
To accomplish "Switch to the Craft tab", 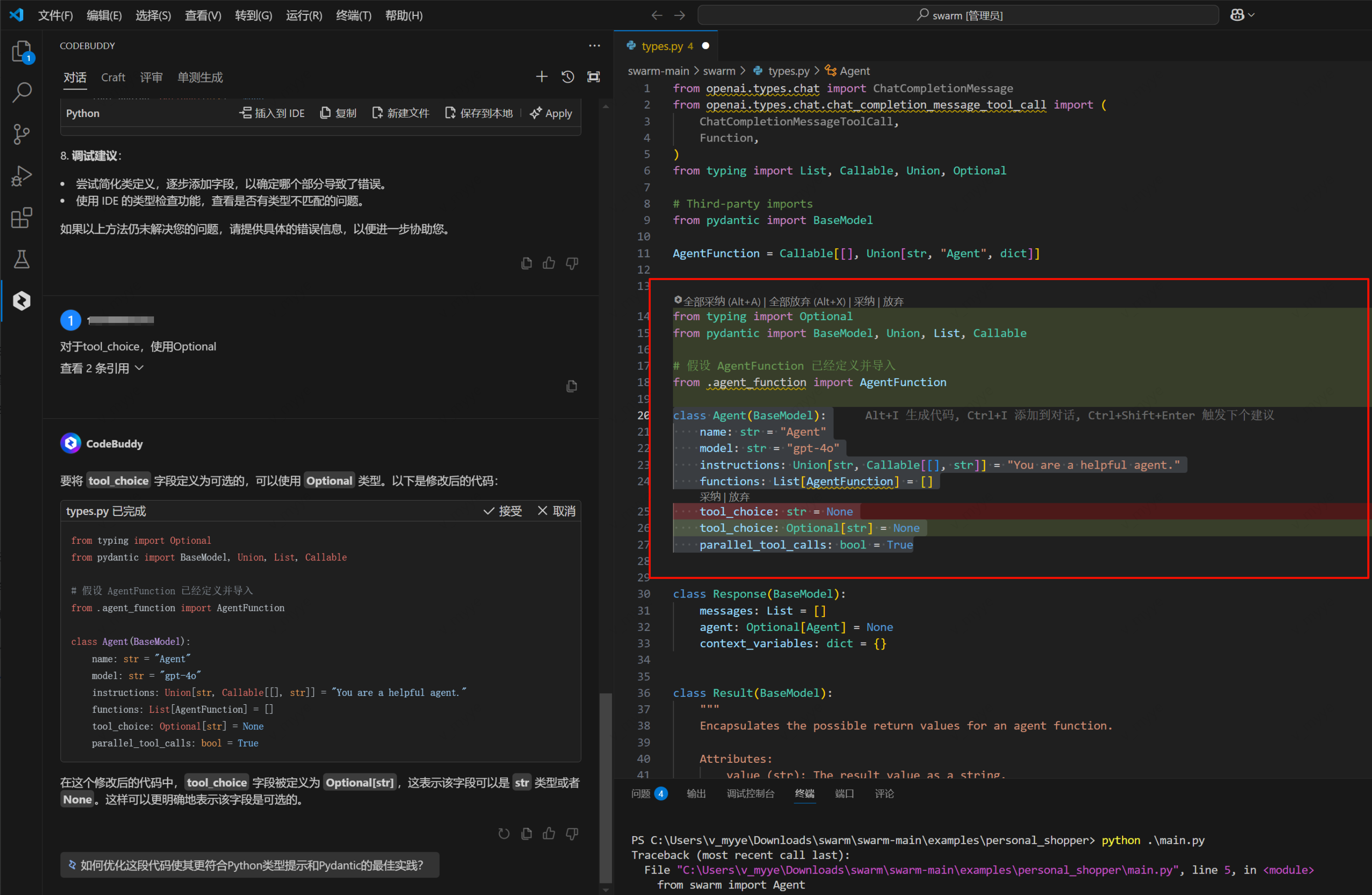I will point(113,77).
